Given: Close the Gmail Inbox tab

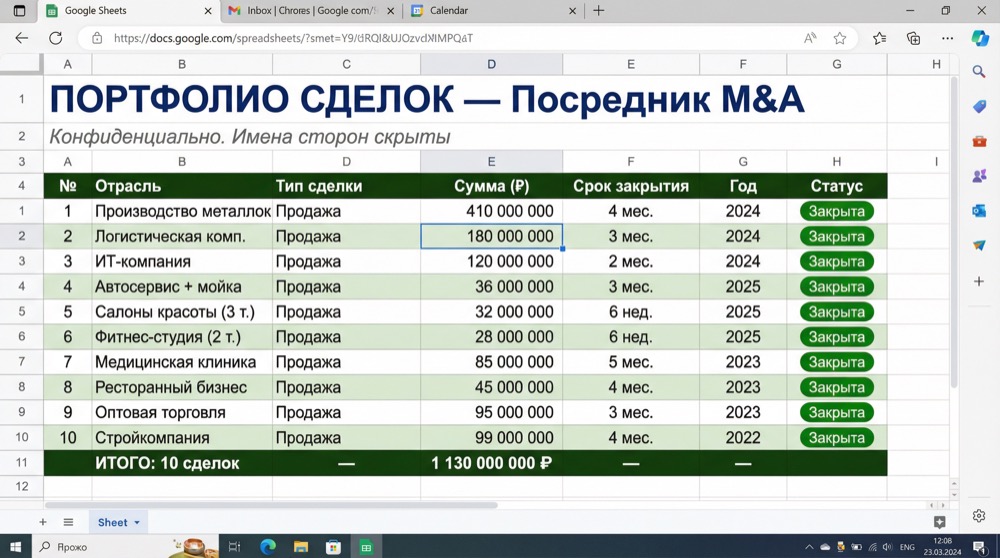Looking at the screenshot, I should coord(390,11).
